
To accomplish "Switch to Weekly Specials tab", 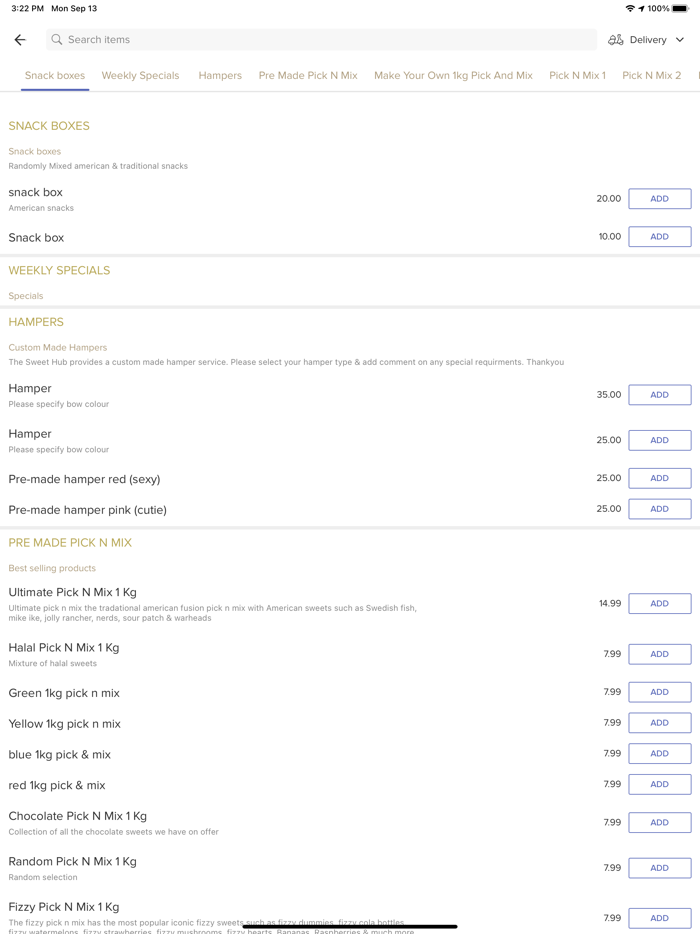I will click(x=140, y=76).
